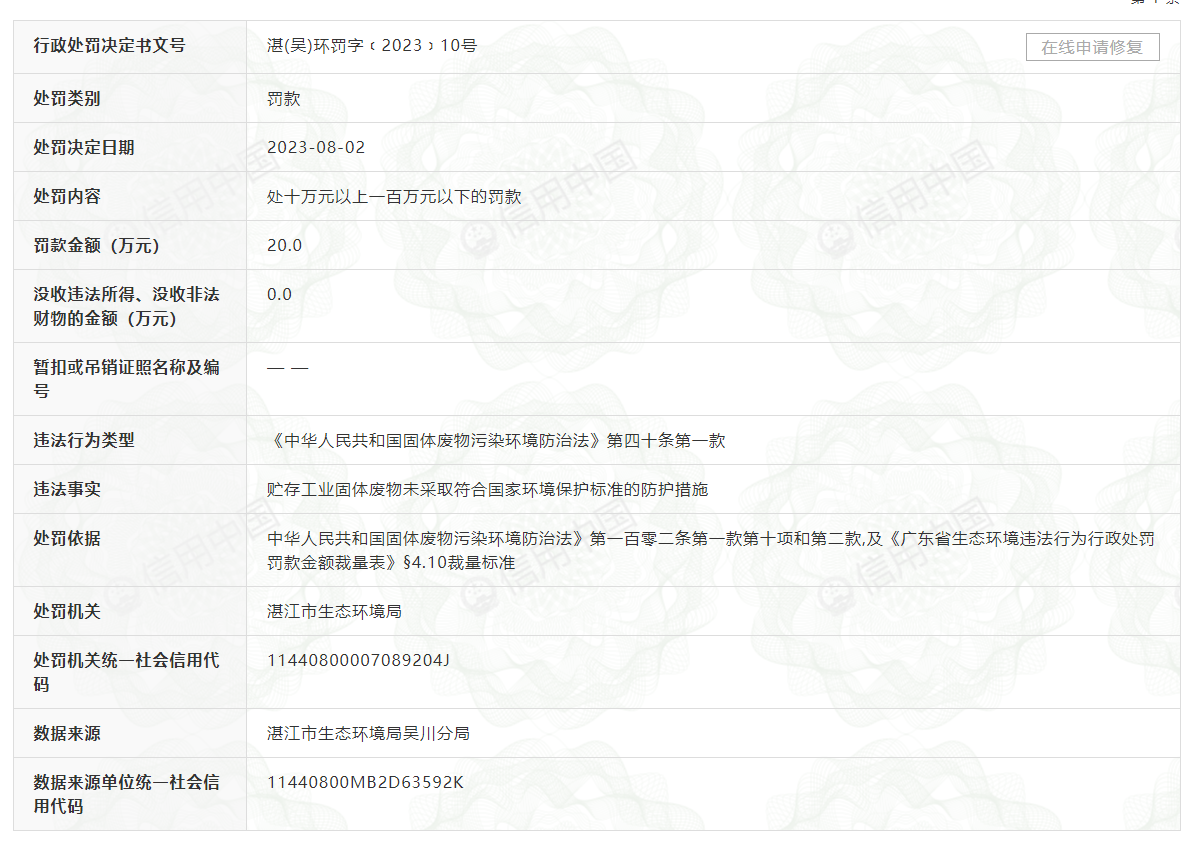Click the dashes value for 暂扣或吊销证照

pos(288,368)
